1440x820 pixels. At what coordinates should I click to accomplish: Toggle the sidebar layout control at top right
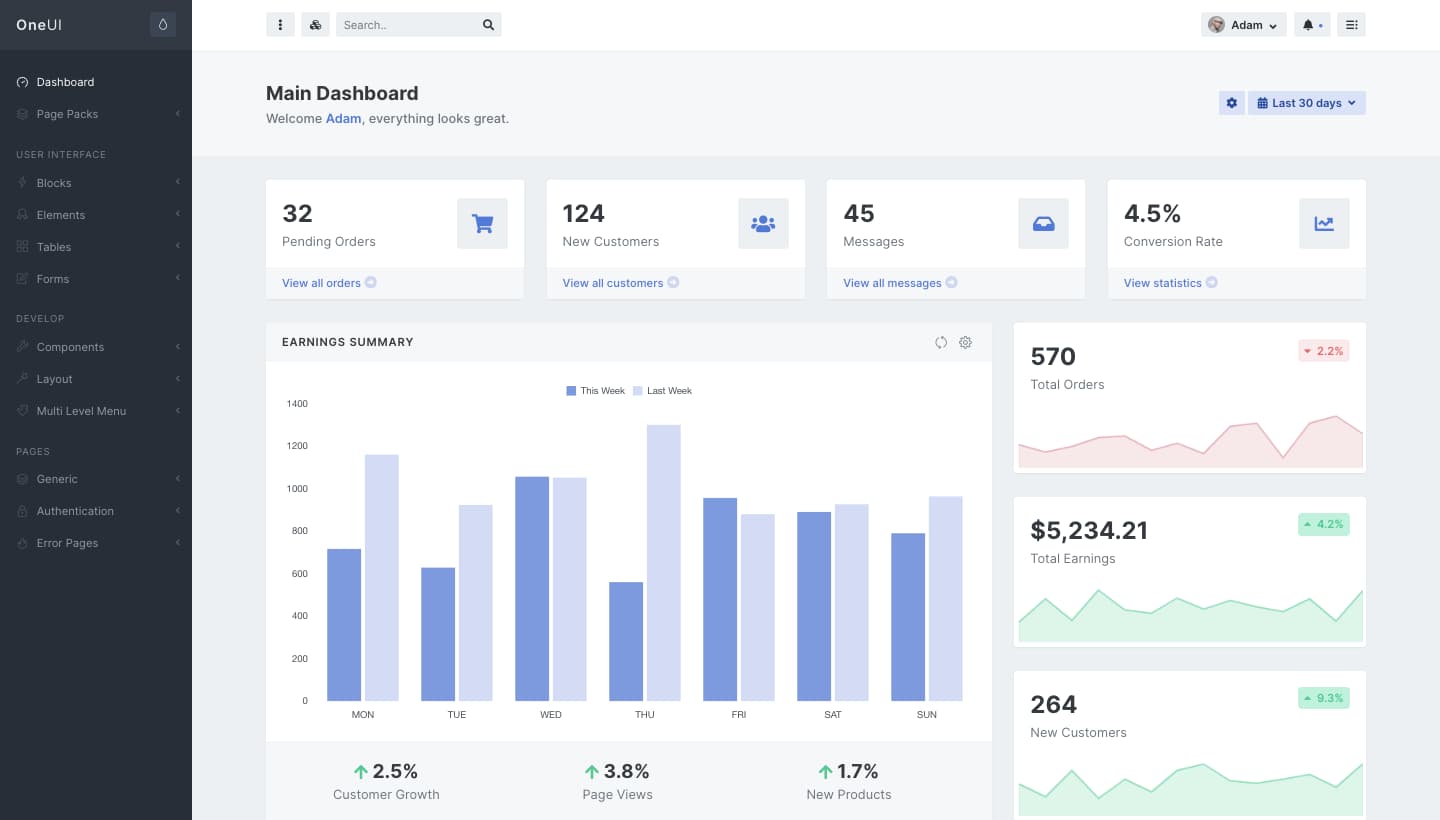tap(1352, 24)
